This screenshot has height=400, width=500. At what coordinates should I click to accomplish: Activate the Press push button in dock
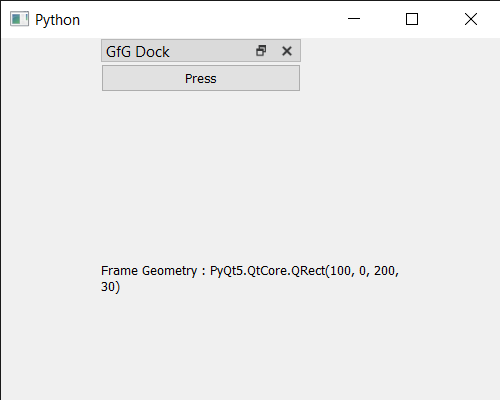click(x=201, y=78)
